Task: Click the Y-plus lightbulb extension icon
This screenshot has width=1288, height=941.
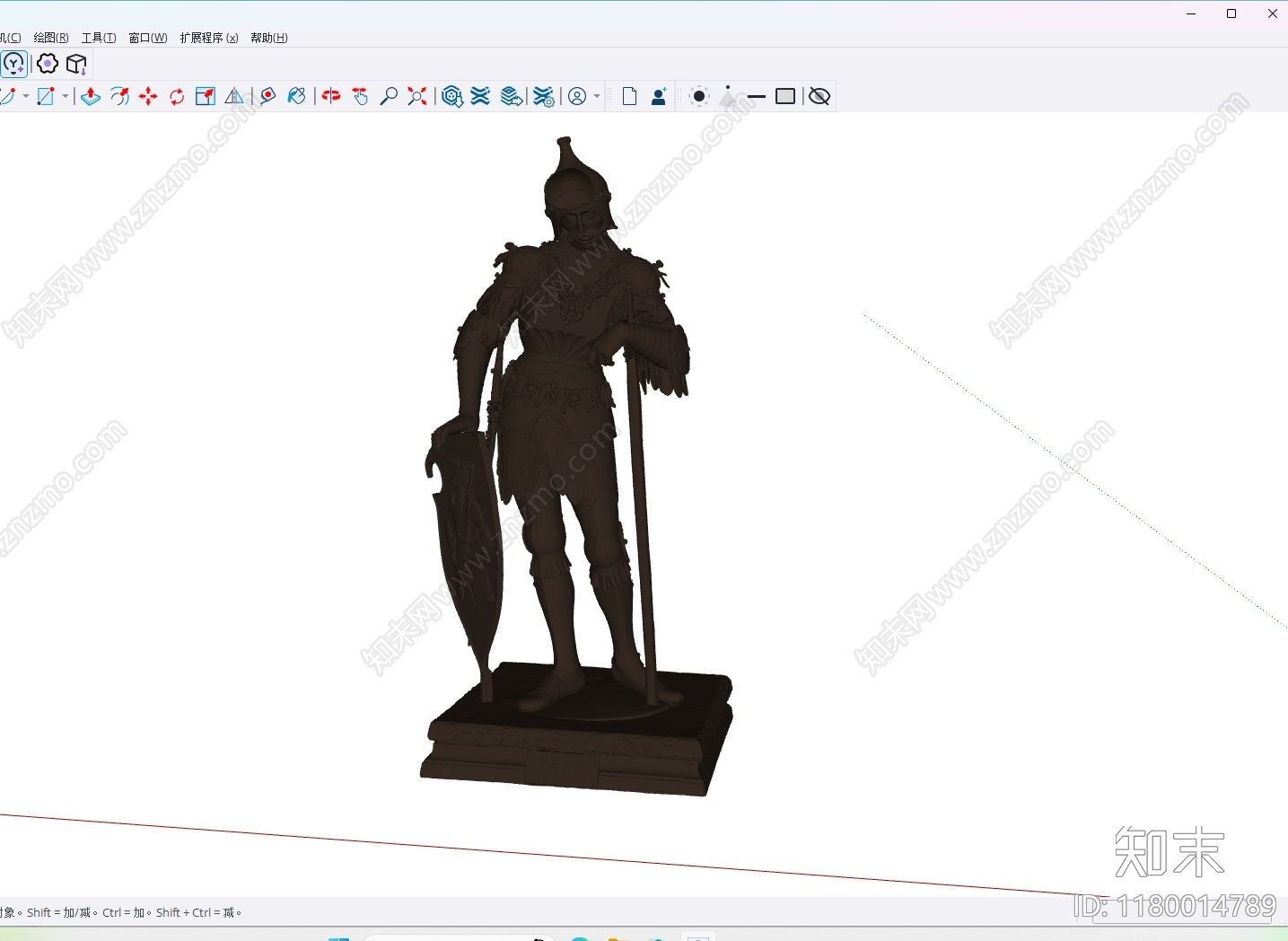Action: [14, 64]
